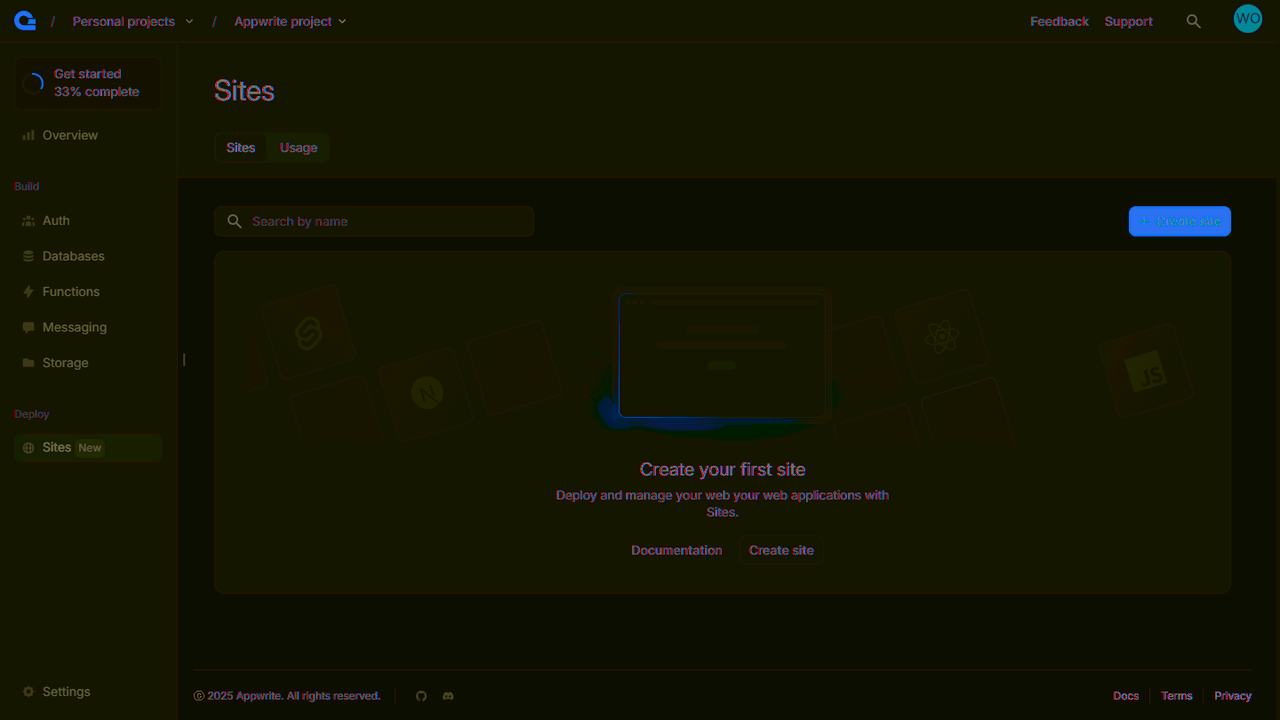Open the Appwrite project dropdown

tap(290, 21)
